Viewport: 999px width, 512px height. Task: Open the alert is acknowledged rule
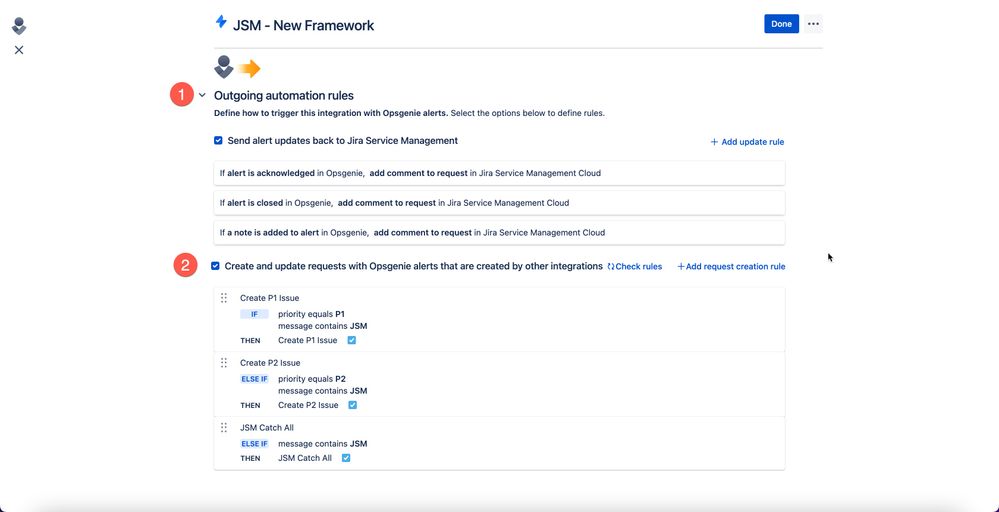pos(499,173)
